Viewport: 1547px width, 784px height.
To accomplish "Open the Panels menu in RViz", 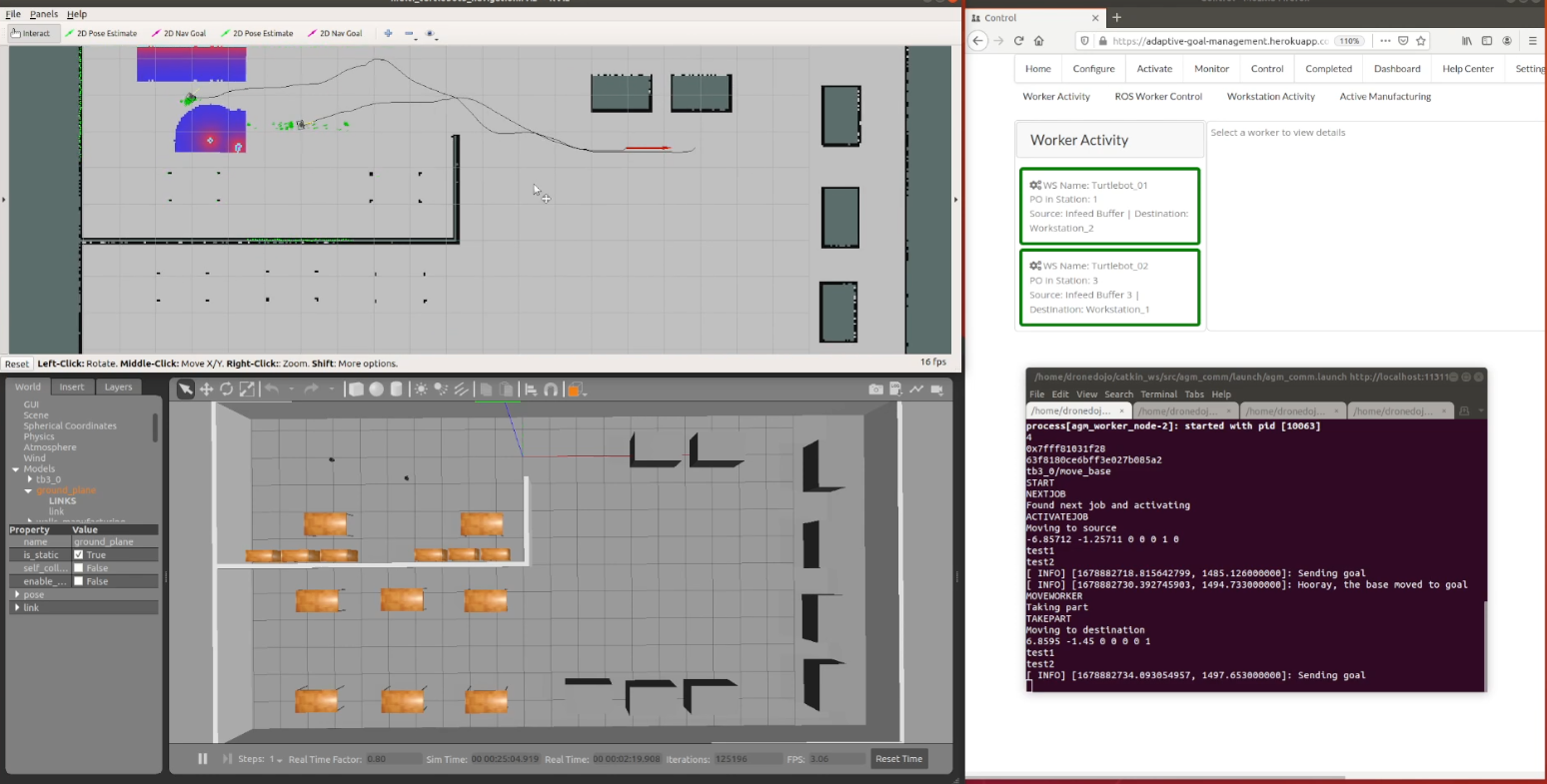I will pos(43,14).
